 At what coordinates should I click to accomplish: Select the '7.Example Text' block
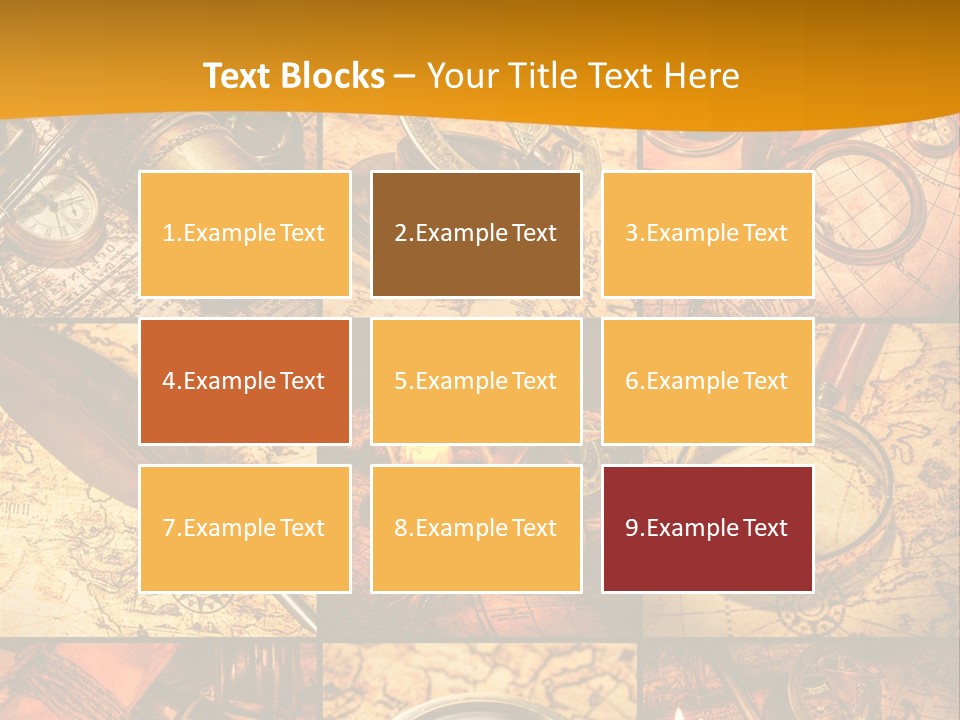pos(245,528)
